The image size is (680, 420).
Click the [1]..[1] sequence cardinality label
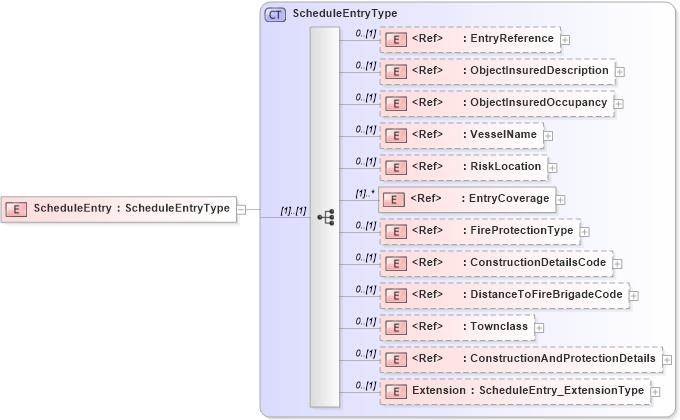pyautogui.click(x=293, y=211)
